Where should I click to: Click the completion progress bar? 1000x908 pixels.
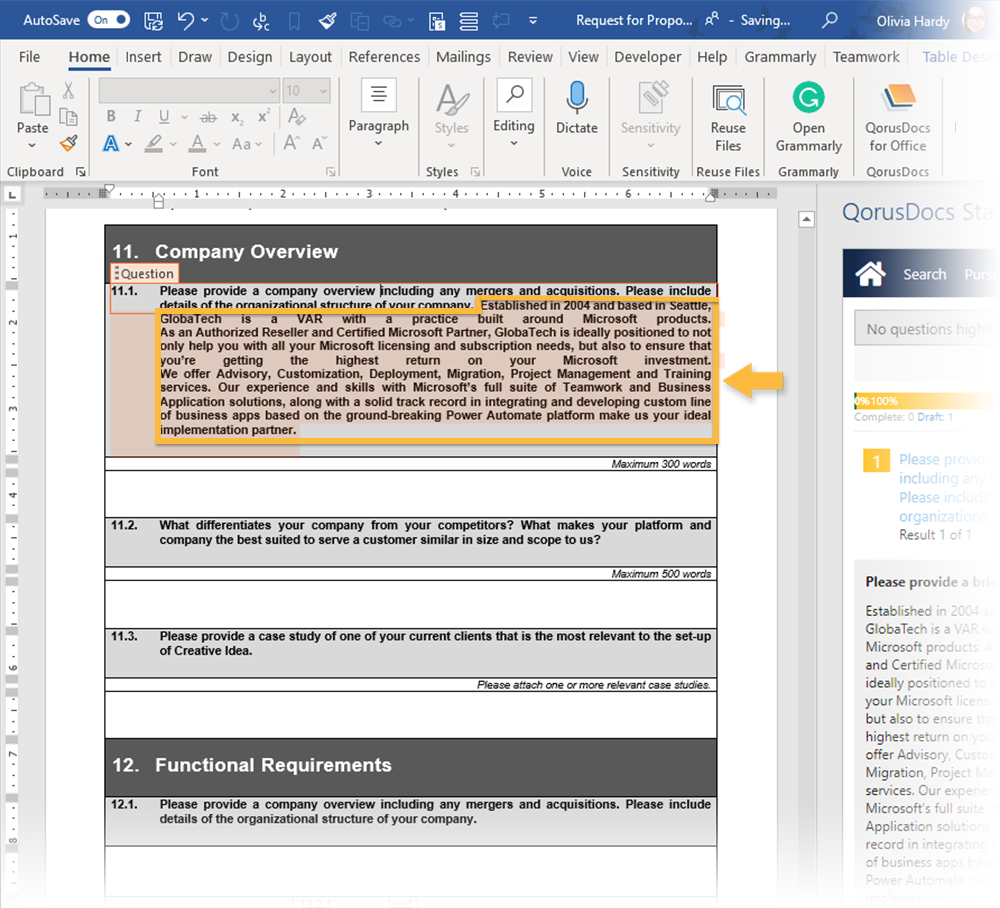(x=927, y=401)
